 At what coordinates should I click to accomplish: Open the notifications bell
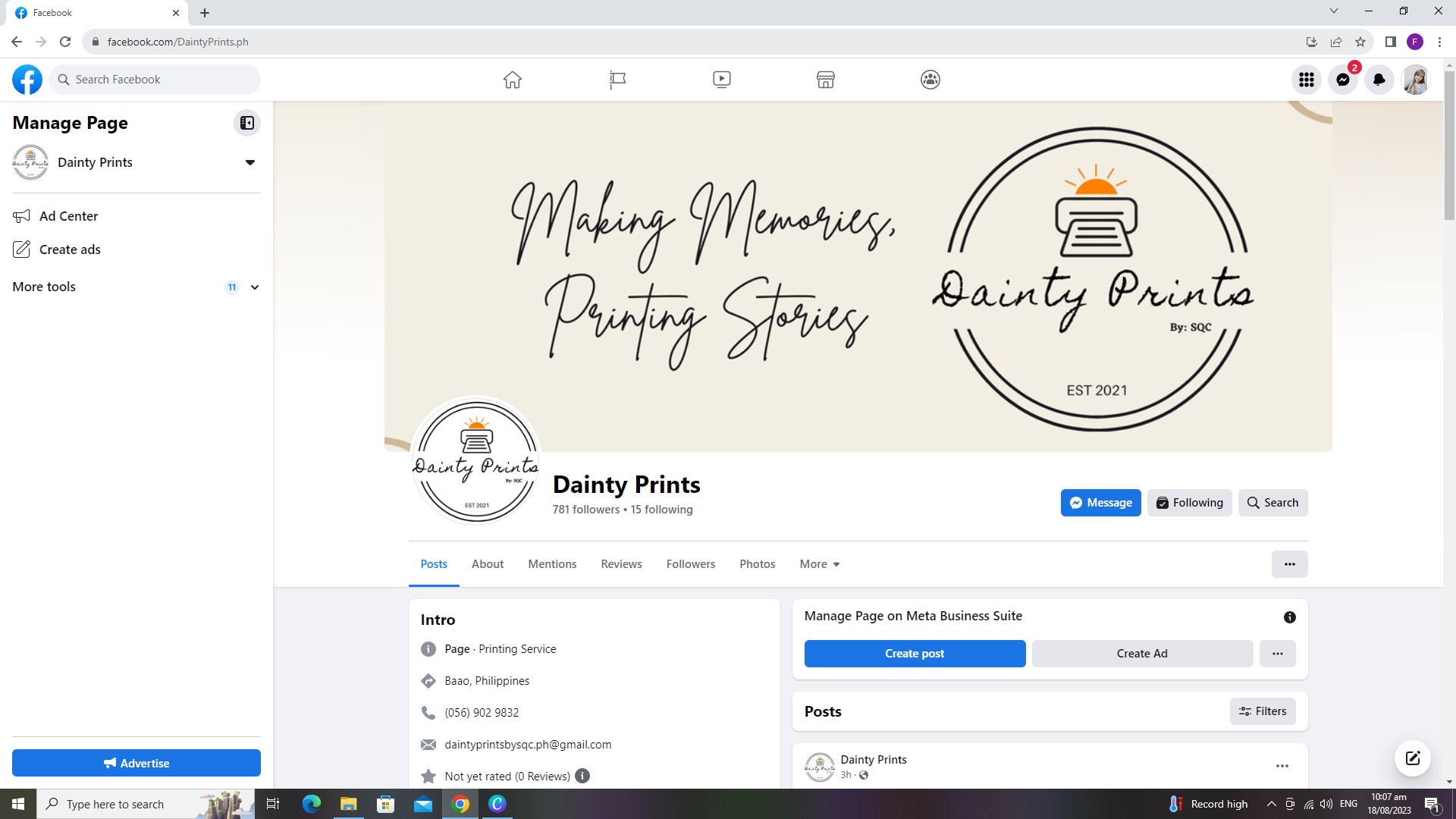coord(1379,80)
